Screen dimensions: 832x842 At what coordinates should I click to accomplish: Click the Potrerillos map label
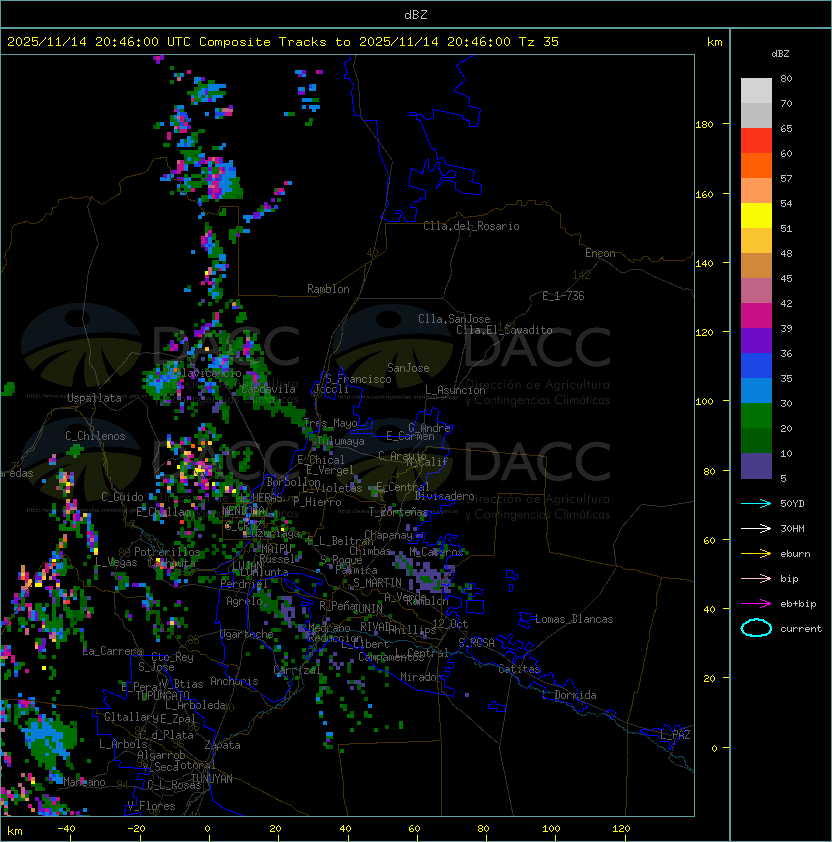point(167,552)
